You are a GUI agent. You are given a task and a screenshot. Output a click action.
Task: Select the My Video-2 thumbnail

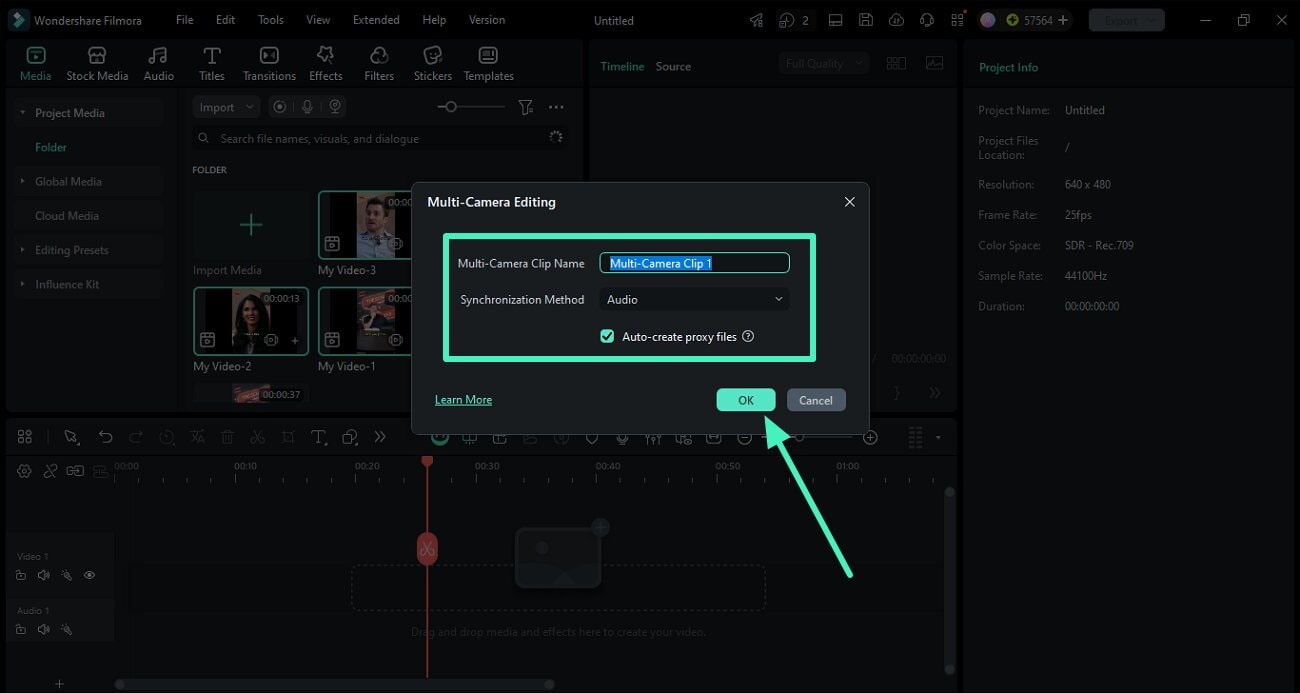click(x=251, y=321)
